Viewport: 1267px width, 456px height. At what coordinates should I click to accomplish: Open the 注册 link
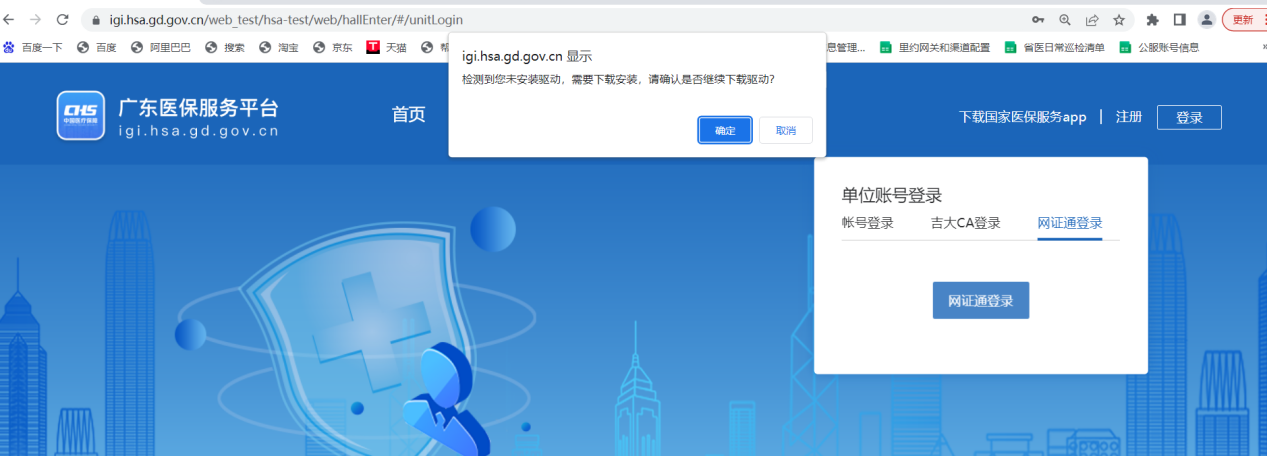tap(1129, 117)
